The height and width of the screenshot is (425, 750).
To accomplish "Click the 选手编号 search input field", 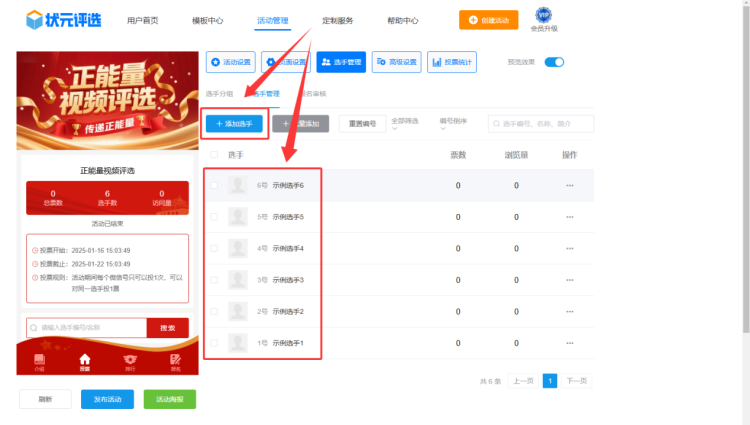I will (545, 123).
